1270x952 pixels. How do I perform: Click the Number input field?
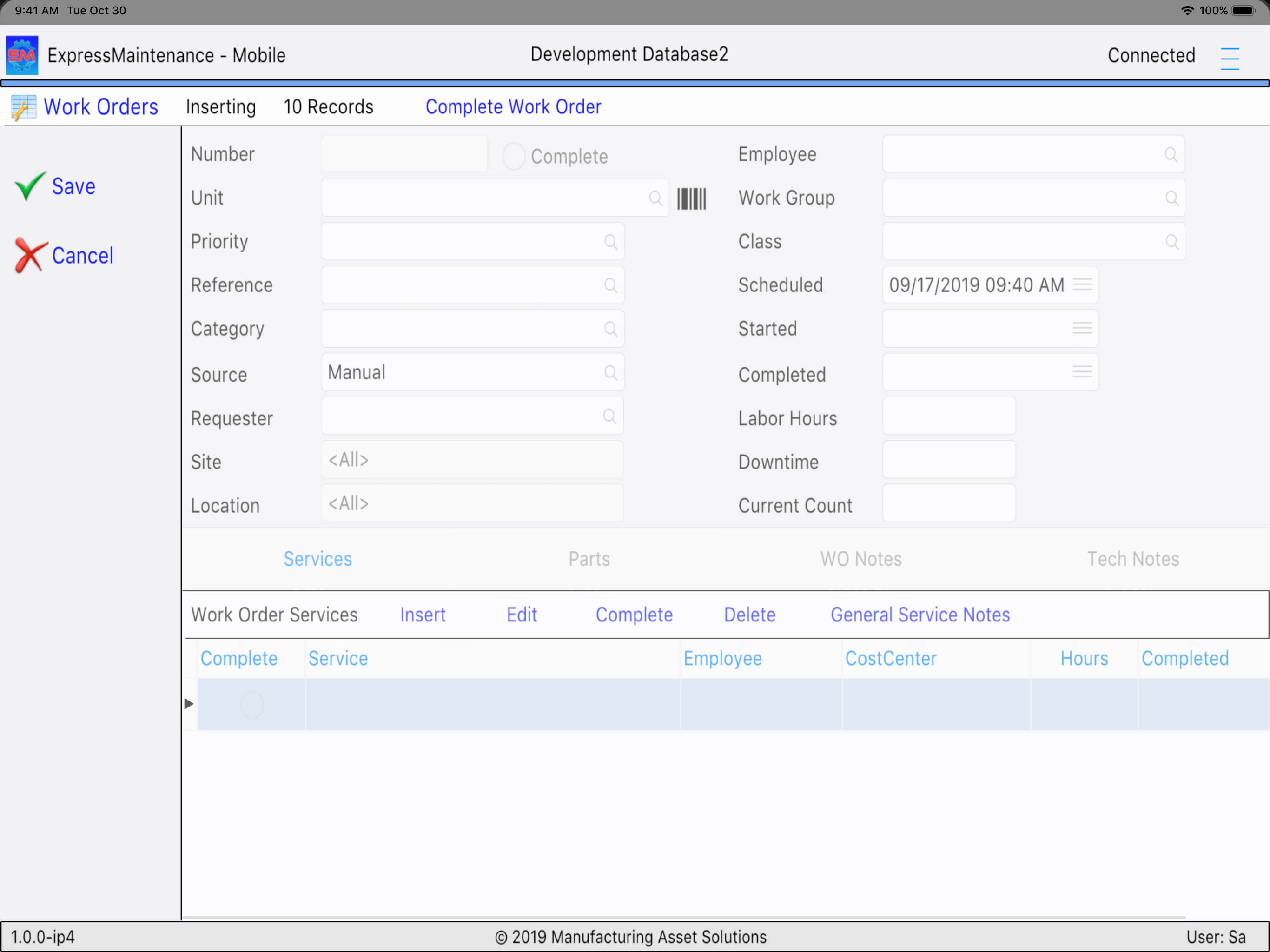coord(404,154)
